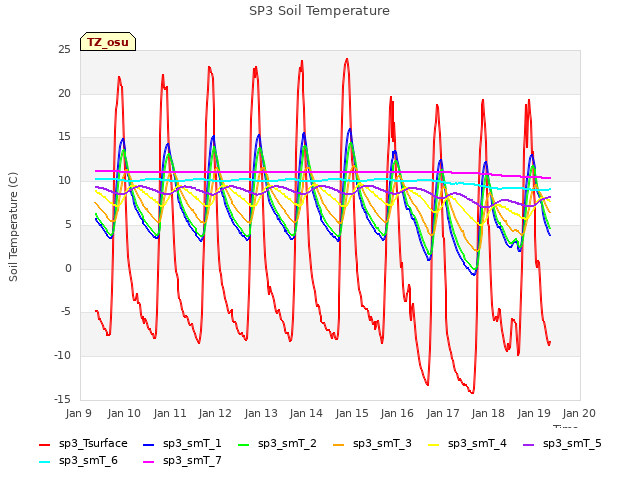Click the Jan 14 x-axis tick label
Screen dimensions: 640x480
306,413
